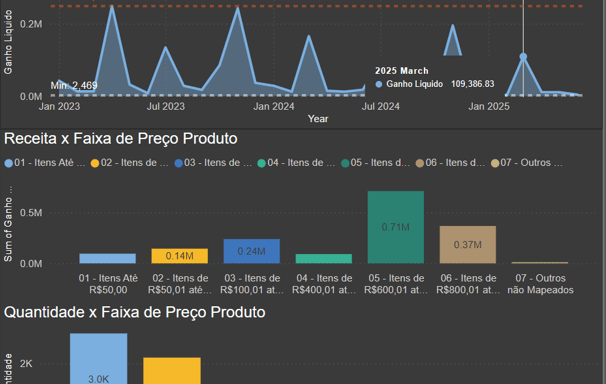
Task: Select the yellow quantity bar
Action: [x=172, y=370]
